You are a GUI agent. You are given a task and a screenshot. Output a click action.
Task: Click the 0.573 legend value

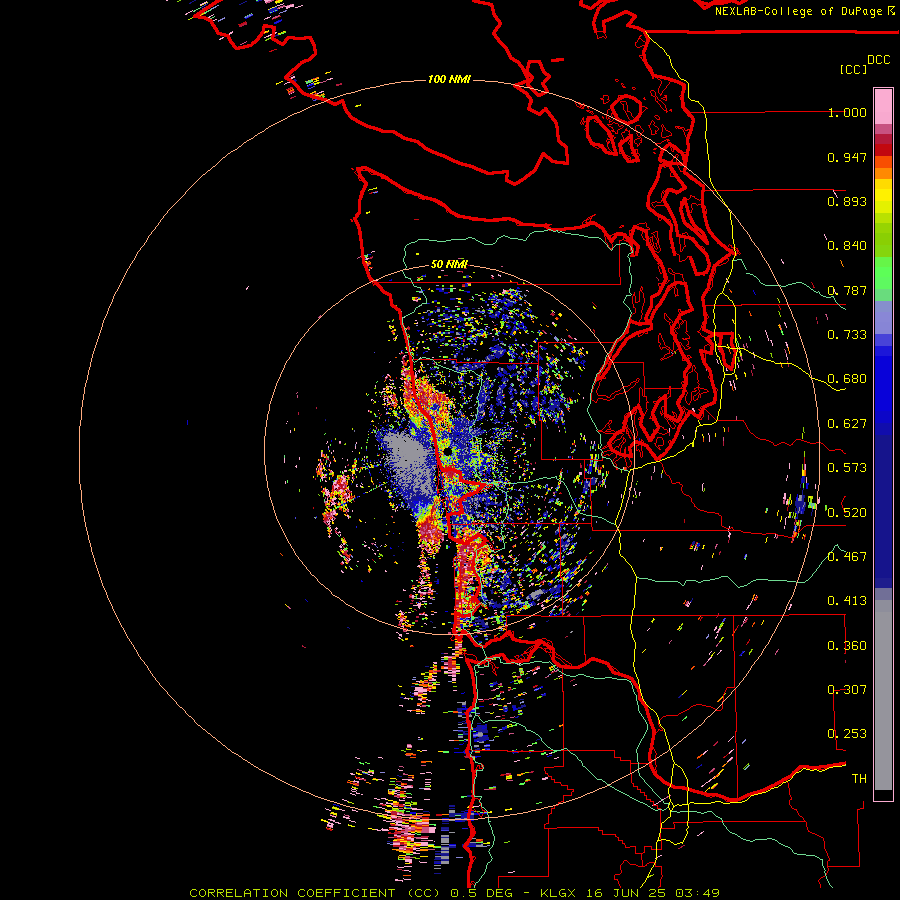point(847,468)
